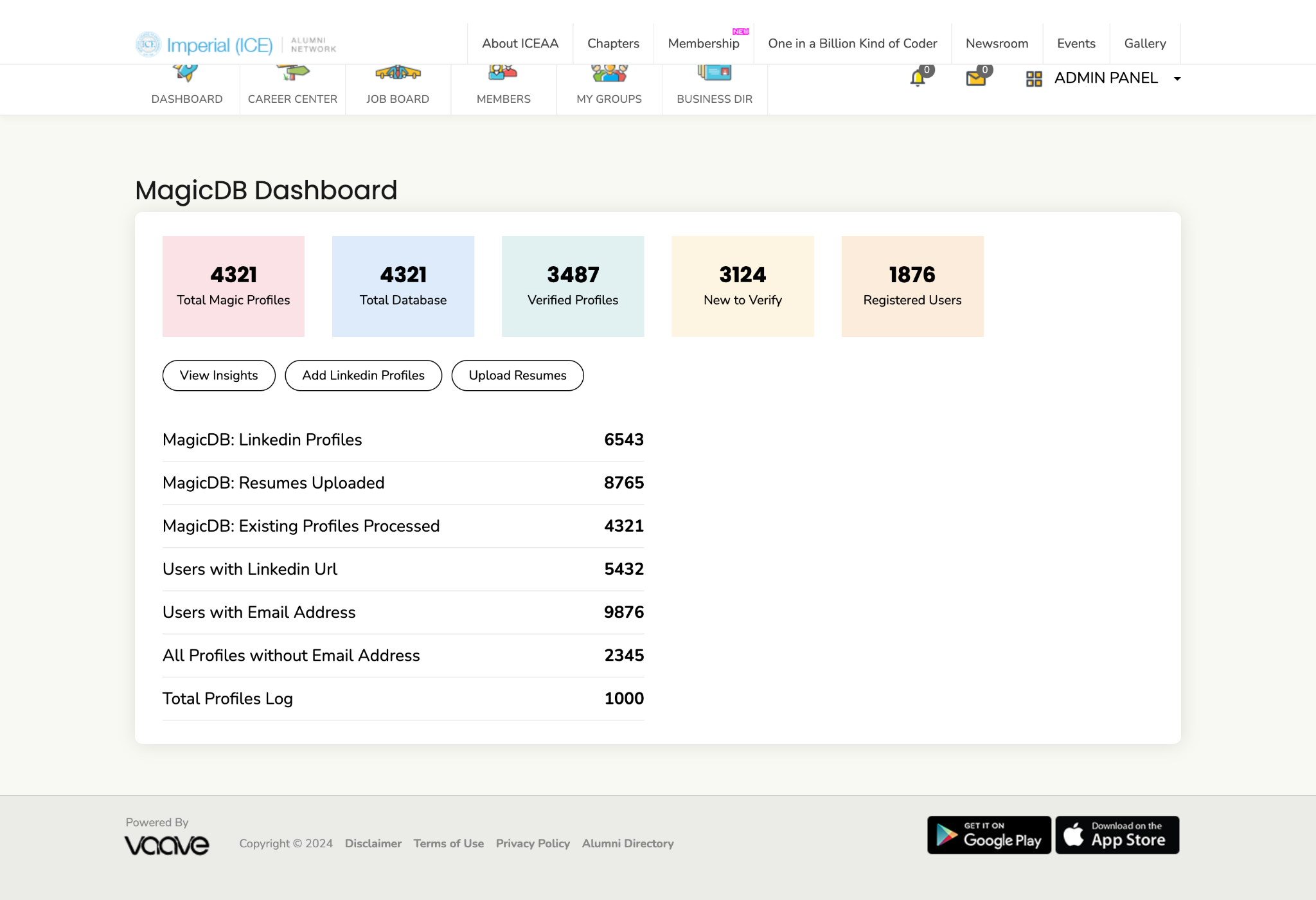Open the Newsroom page
The height and width of the screenshot is (900, 1316).
996,43
